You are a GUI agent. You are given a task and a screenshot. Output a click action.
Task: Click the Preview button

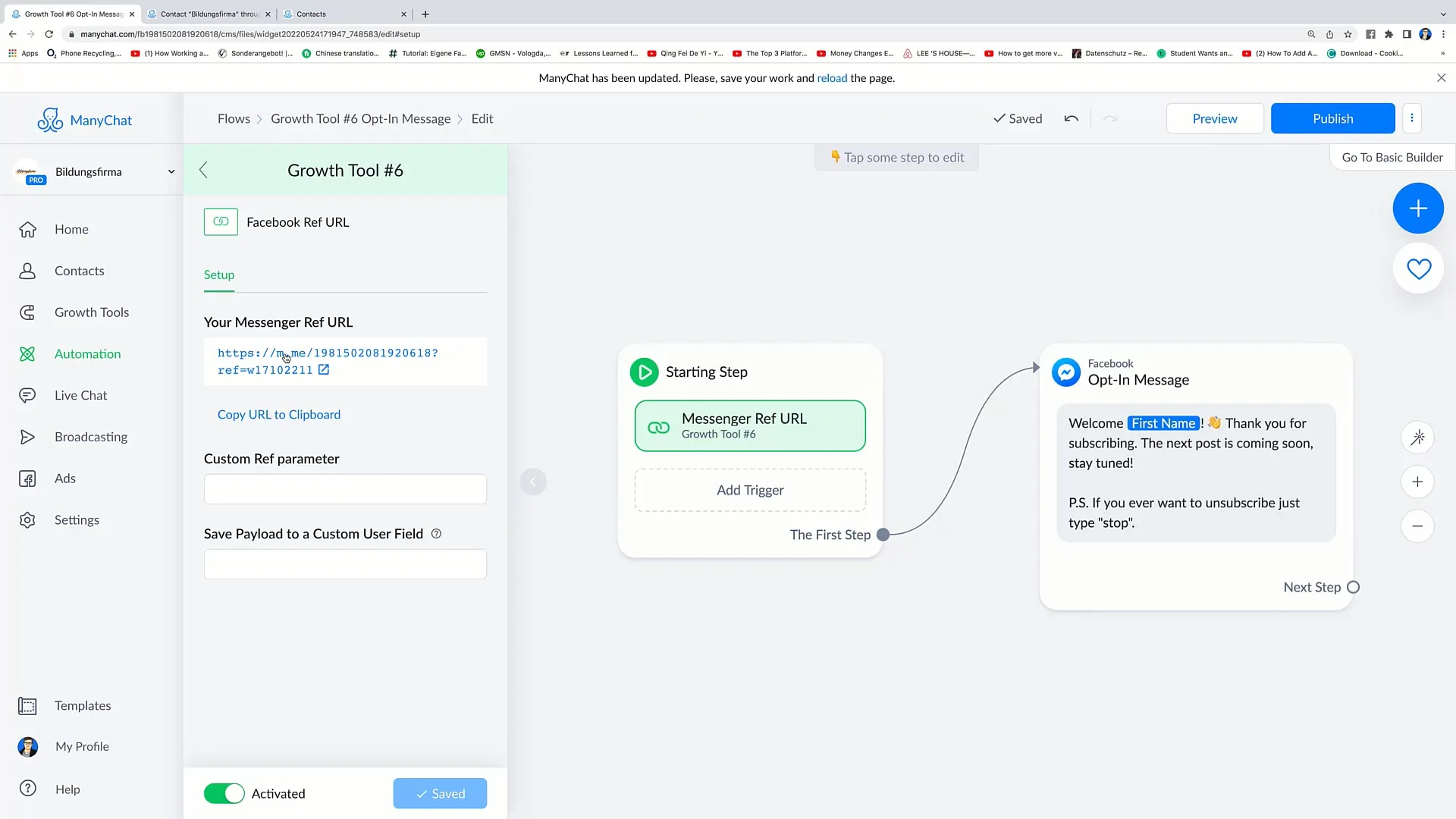point(1214,118)
